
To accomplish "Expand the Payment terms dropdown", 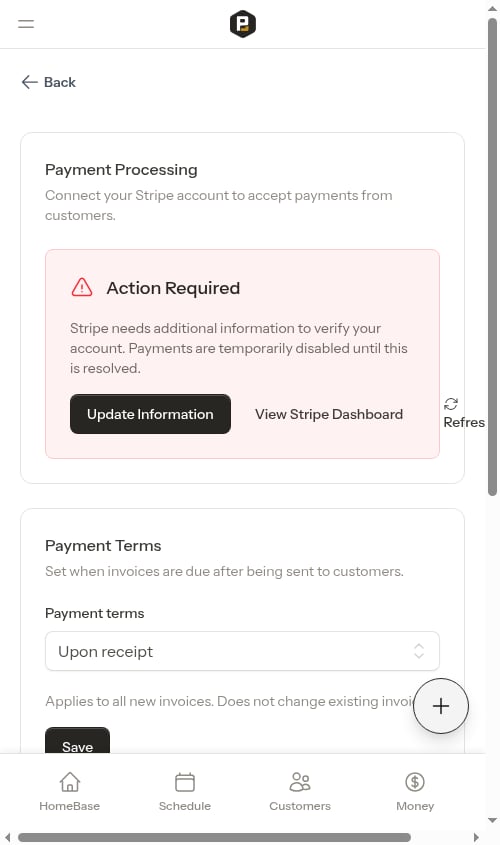I will pos(242,651).
